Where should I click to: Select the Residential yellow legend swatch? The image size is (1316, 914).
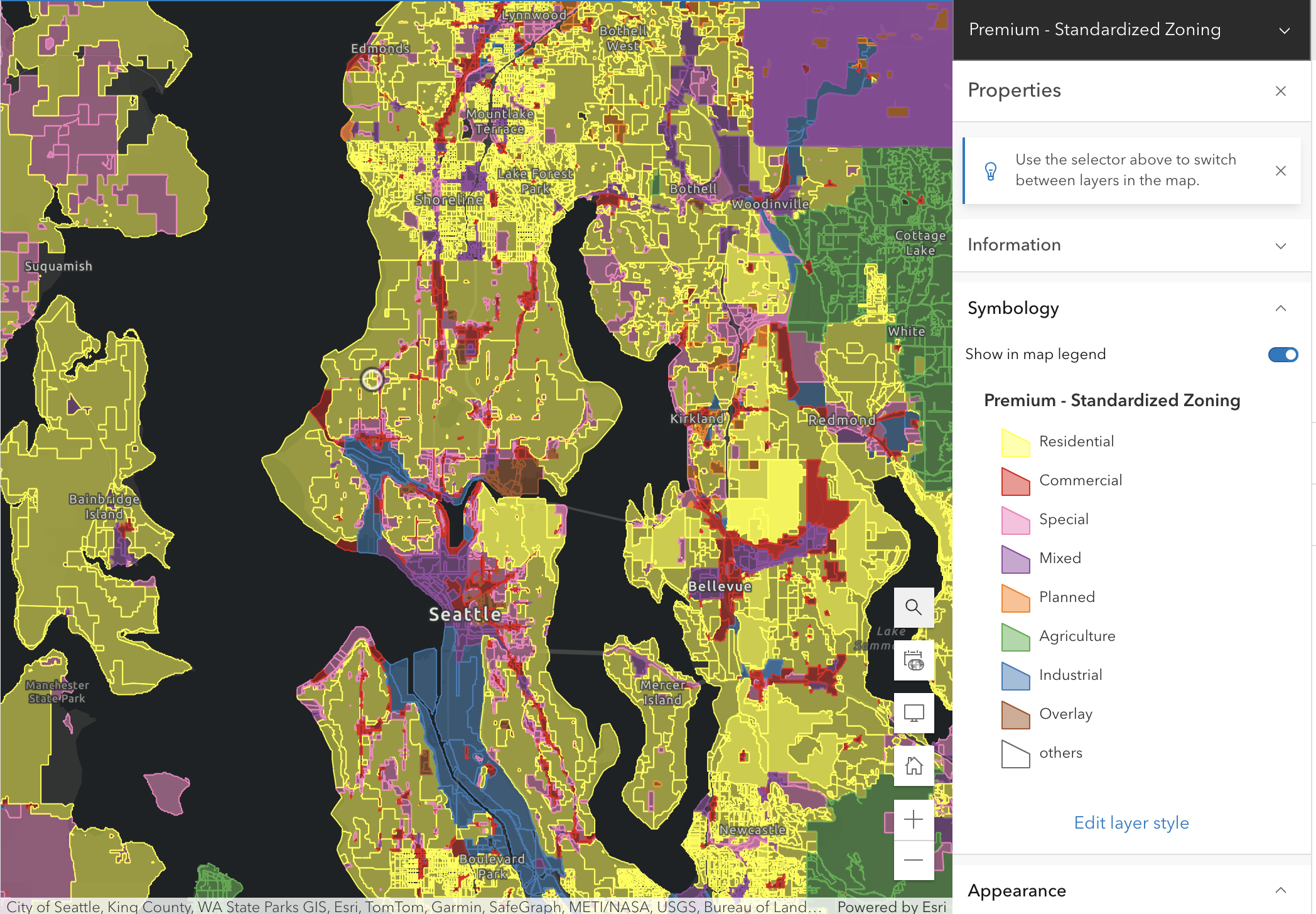click(x=1015, y=443)
